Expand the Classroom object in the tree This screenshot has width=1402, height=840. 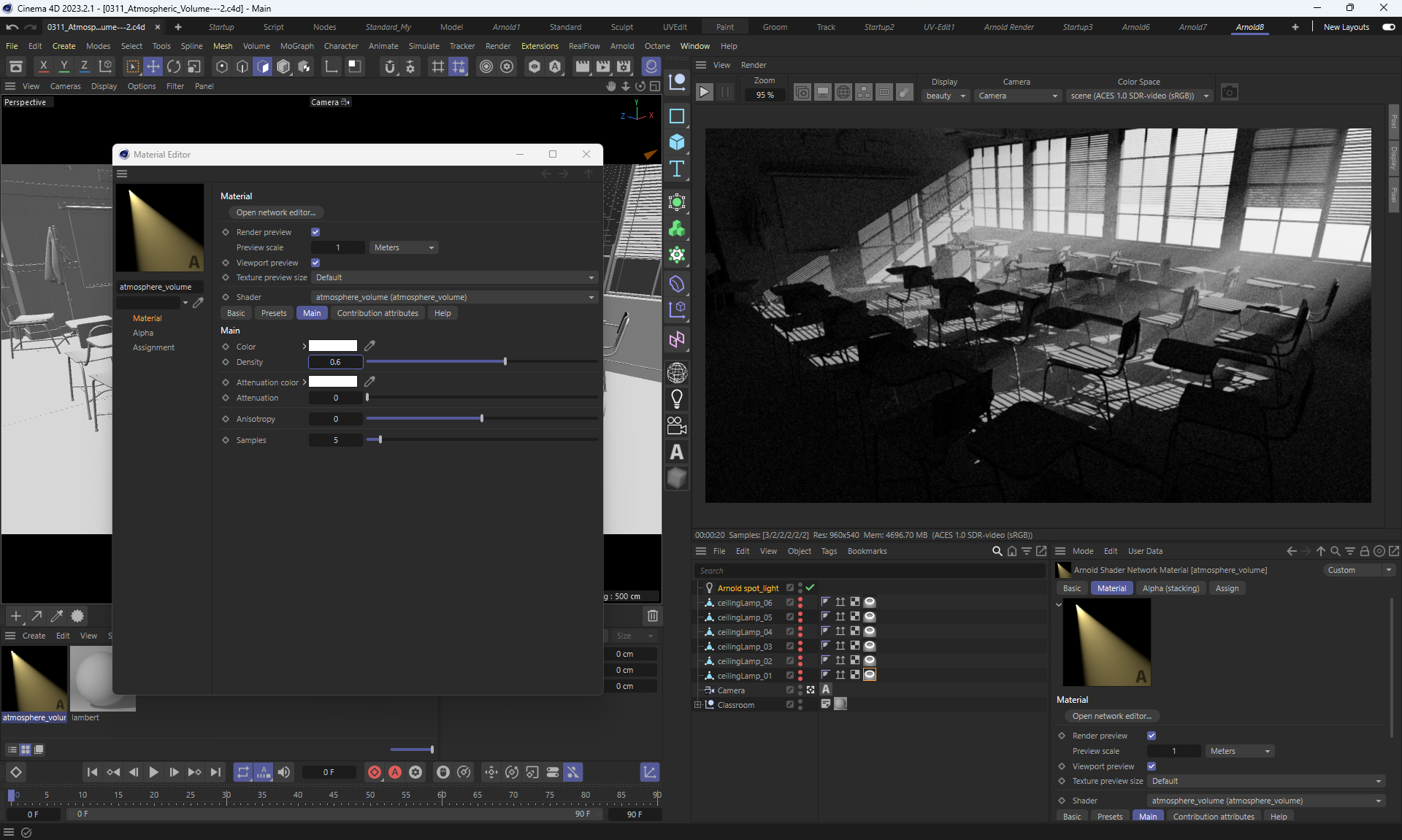pyautogui.click(x=697, y=705)
